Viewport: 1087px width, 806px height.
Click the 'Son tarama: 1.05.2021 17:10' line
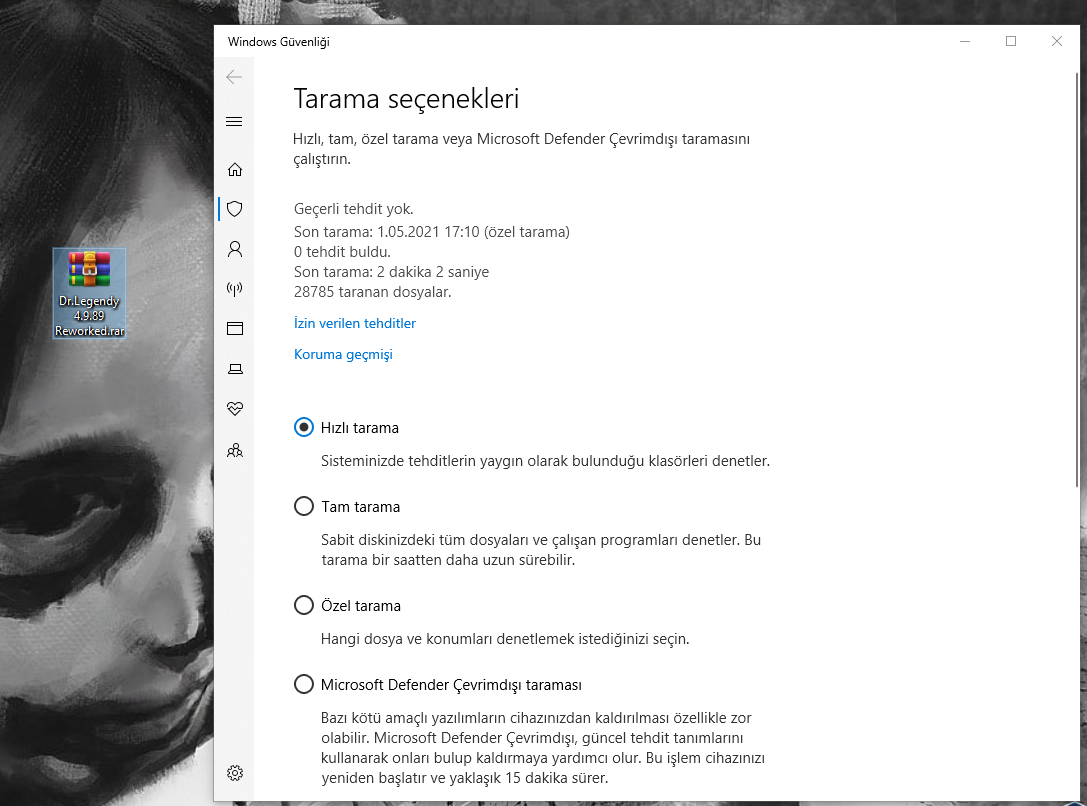point(432,231)
